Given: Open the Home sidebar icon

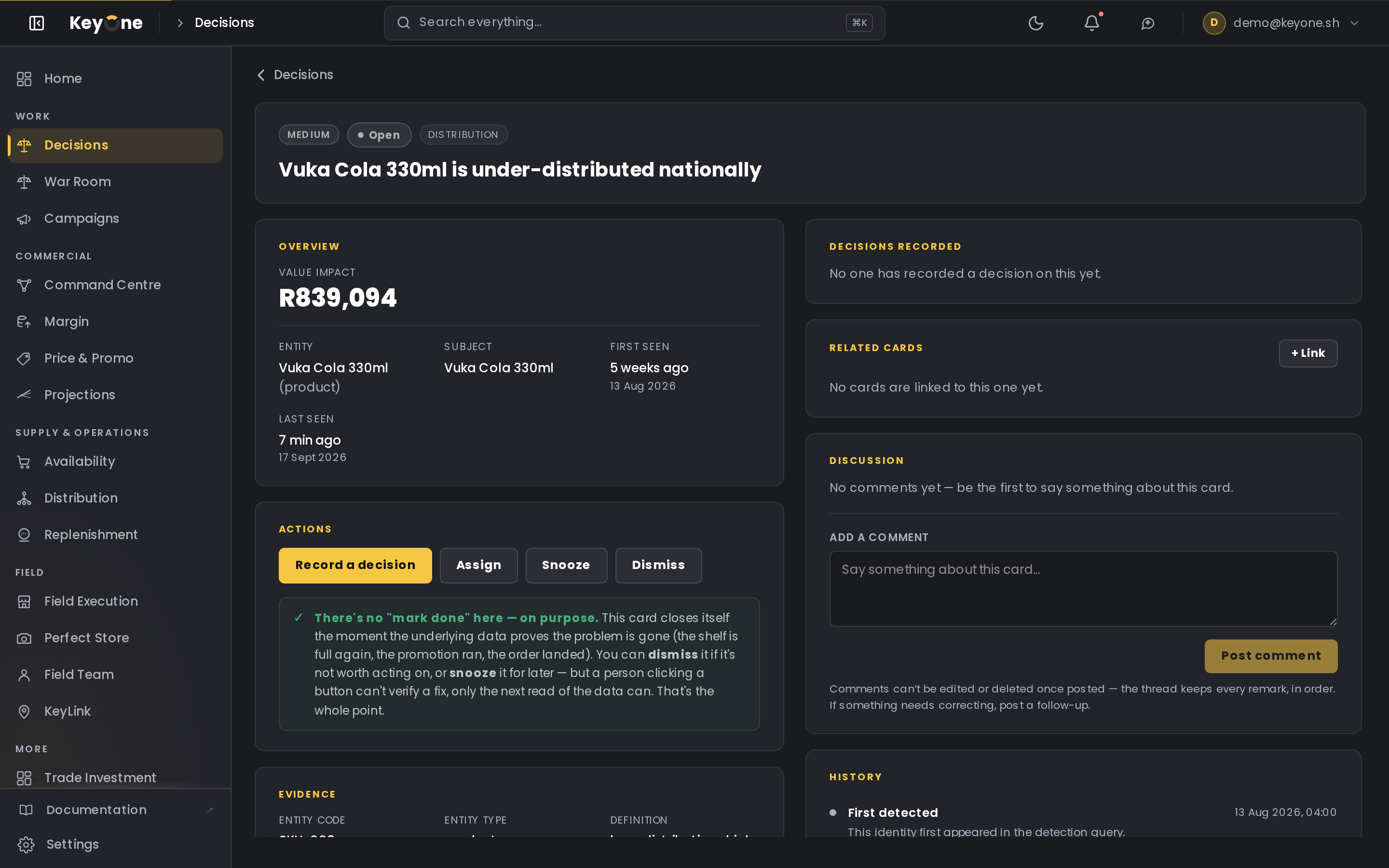Looking at the screenshot, I should pyautogui.click(x=24, y=79).
